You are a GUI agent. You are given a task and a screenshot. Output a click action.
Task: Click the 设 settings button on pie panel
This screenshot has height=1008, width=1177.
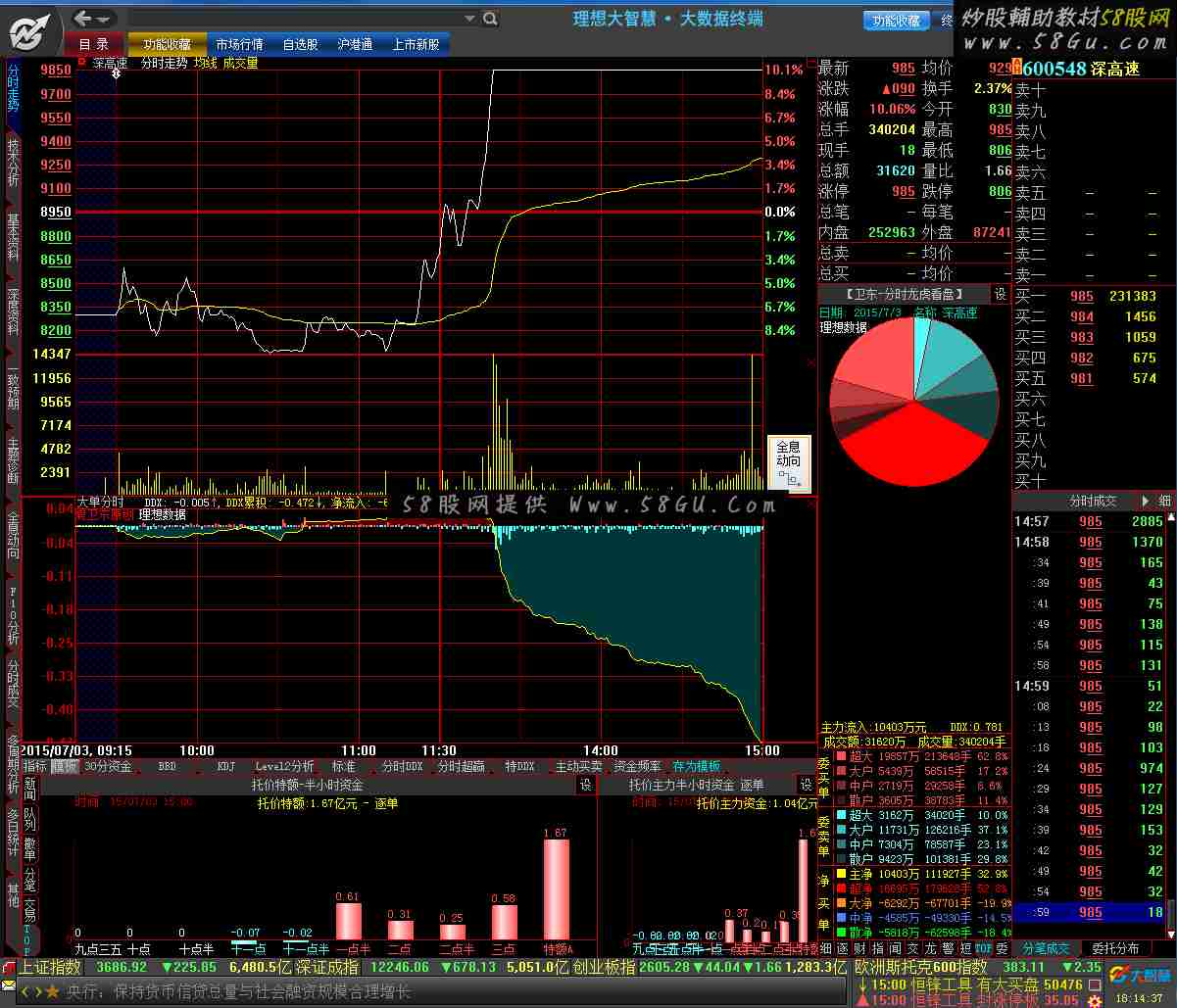pyautogui.click(x=1001, y=294)
